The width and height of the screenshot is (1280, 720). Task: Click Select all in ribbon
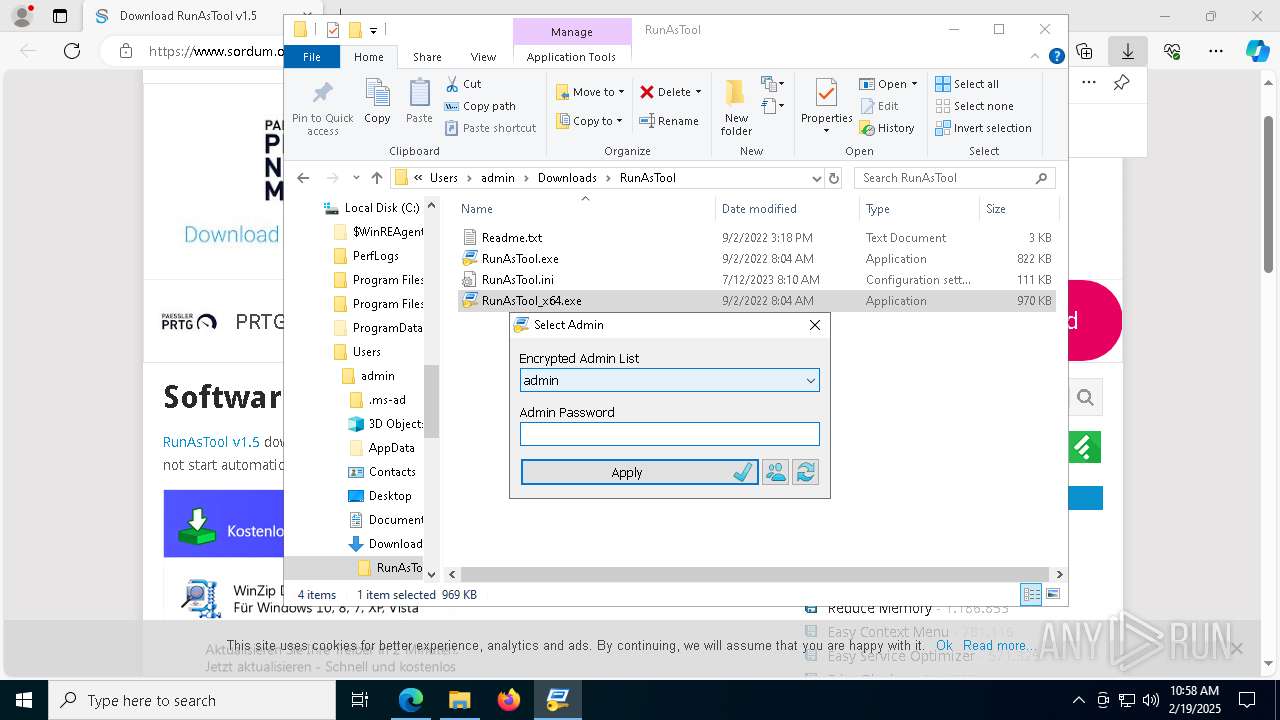pyautogui.click(x=966, y=84)
